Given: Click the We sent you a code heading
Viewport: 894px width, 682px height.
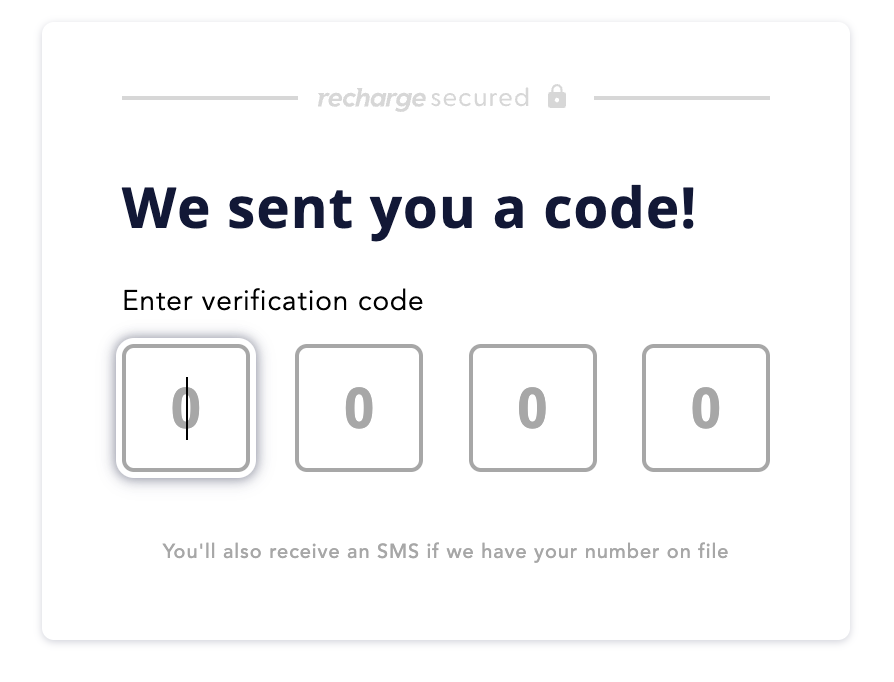Looking at the screenshot, I should coord(409,210).
